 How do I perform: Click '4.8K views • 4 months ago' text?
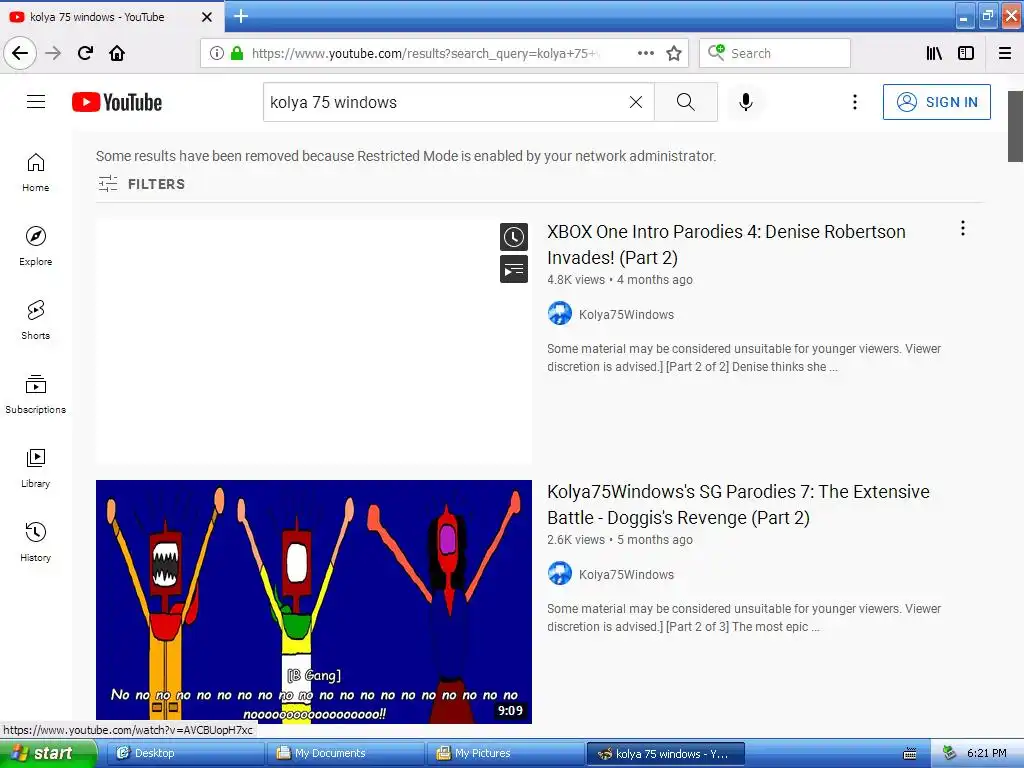point(620,280)
